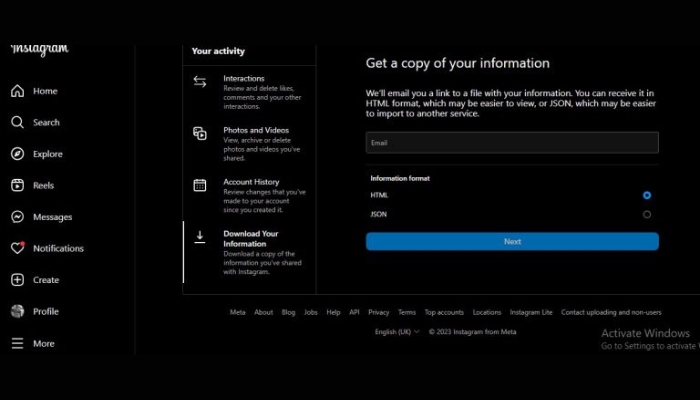Screen dimensions: 700x400
Task: Open the More hamburger menu icon
Action: pyautogui.click(x=17, y=343)
